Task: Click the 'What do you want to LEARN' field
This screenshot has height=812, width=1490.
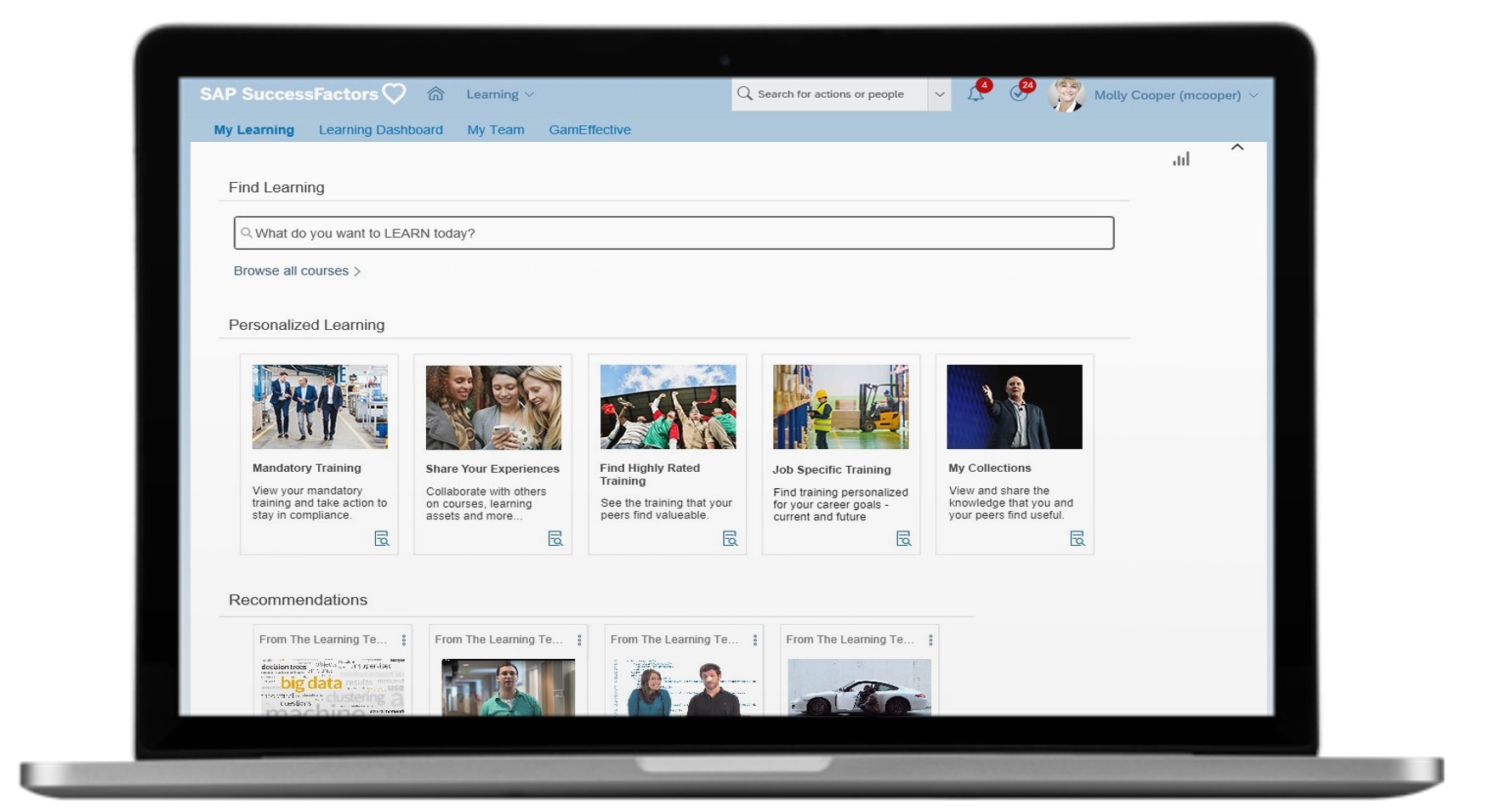Action: tap(674, 233)
